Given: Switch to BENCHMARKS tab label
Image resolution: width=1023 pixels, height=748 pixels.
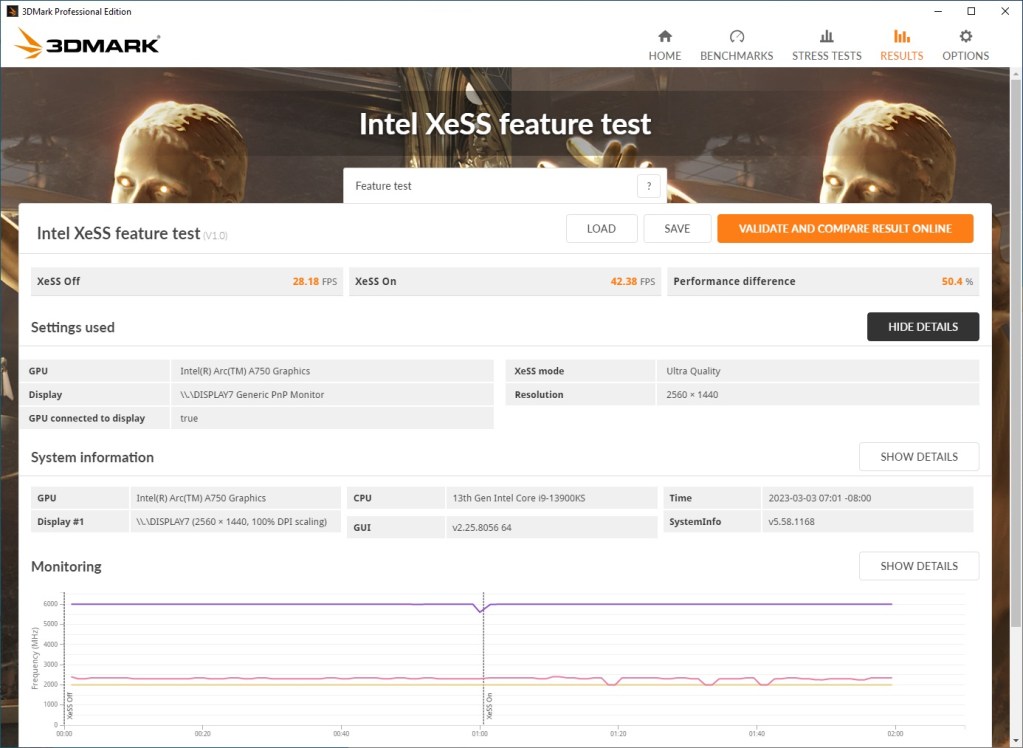Looking at the screenshot, I should pyautogui.click(x=737, y=56).
